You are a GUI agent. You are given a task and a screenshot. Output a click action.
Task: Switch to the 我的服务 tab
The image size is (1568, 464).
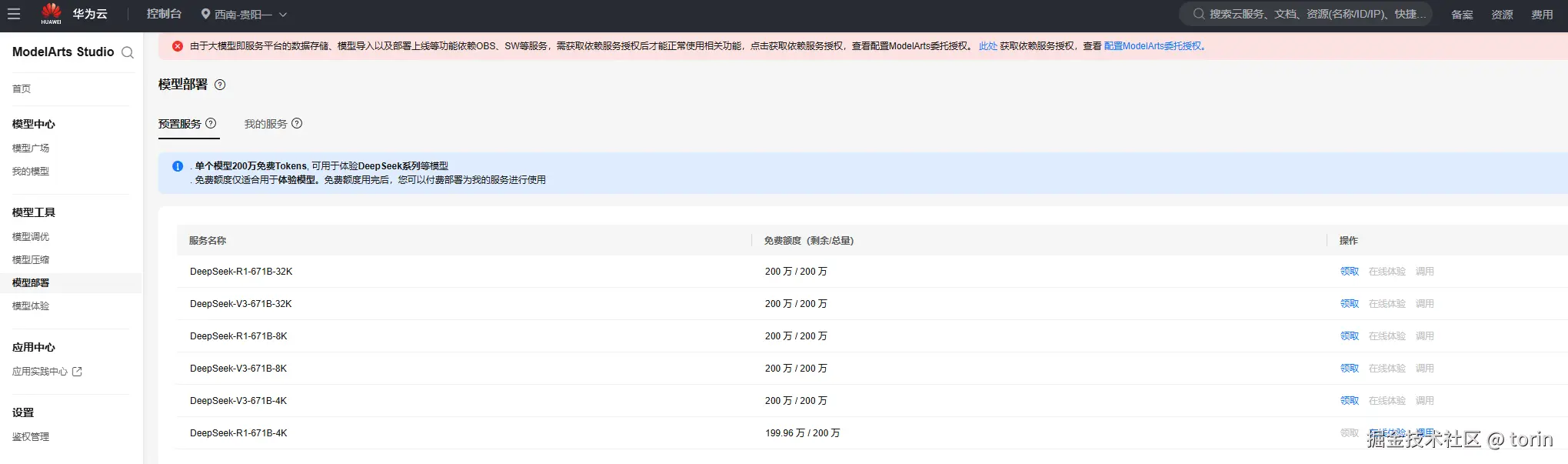(x=266, y=124)
